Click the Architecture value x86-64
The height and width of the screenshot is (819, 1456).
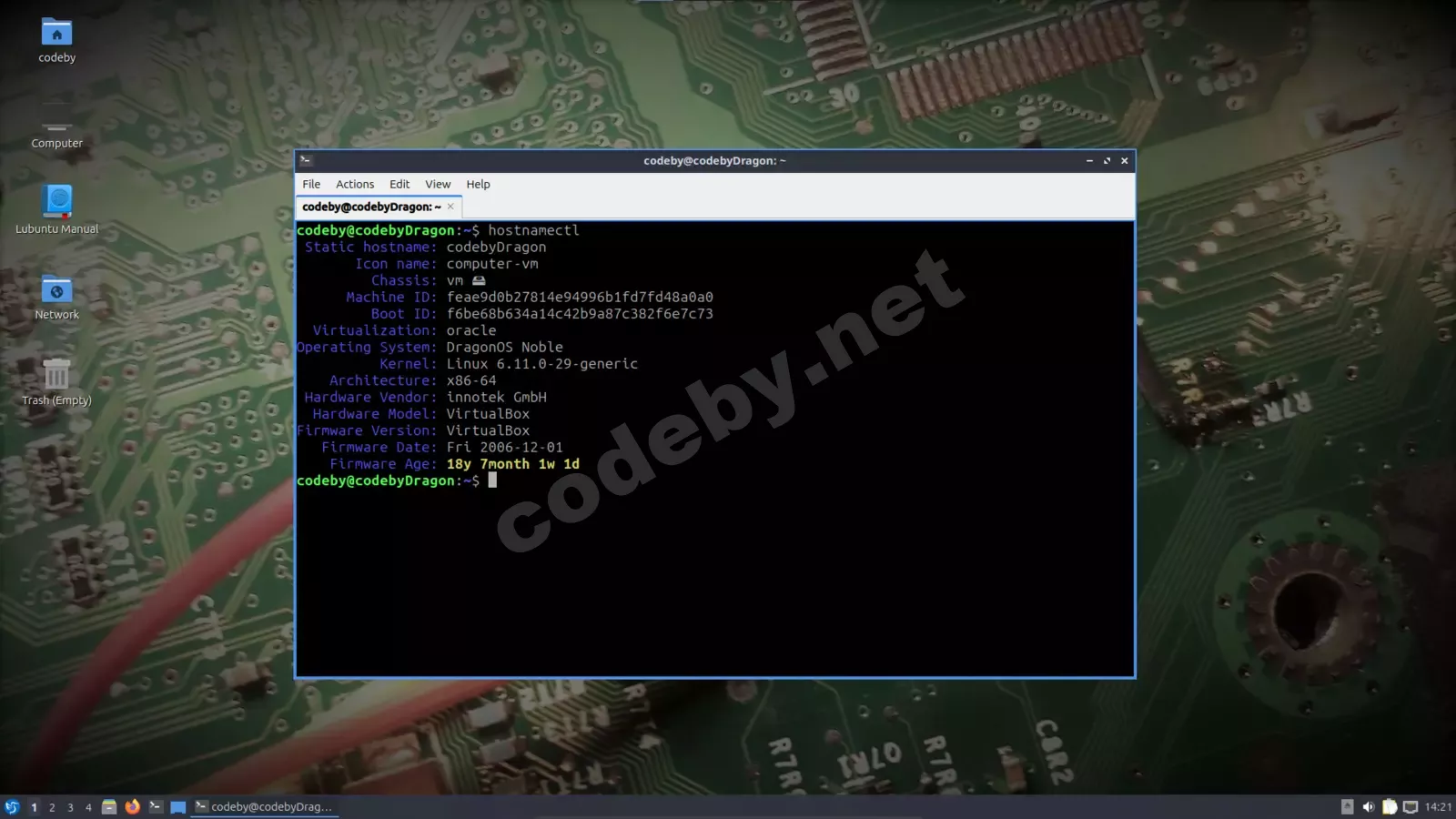[x=471, y=380]
